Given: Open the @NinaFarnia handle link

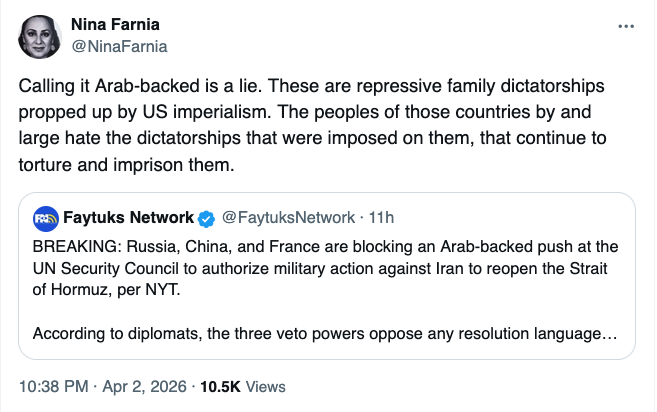Looking at the screenshot, I should pyautogui.click(x=119, y=46).
